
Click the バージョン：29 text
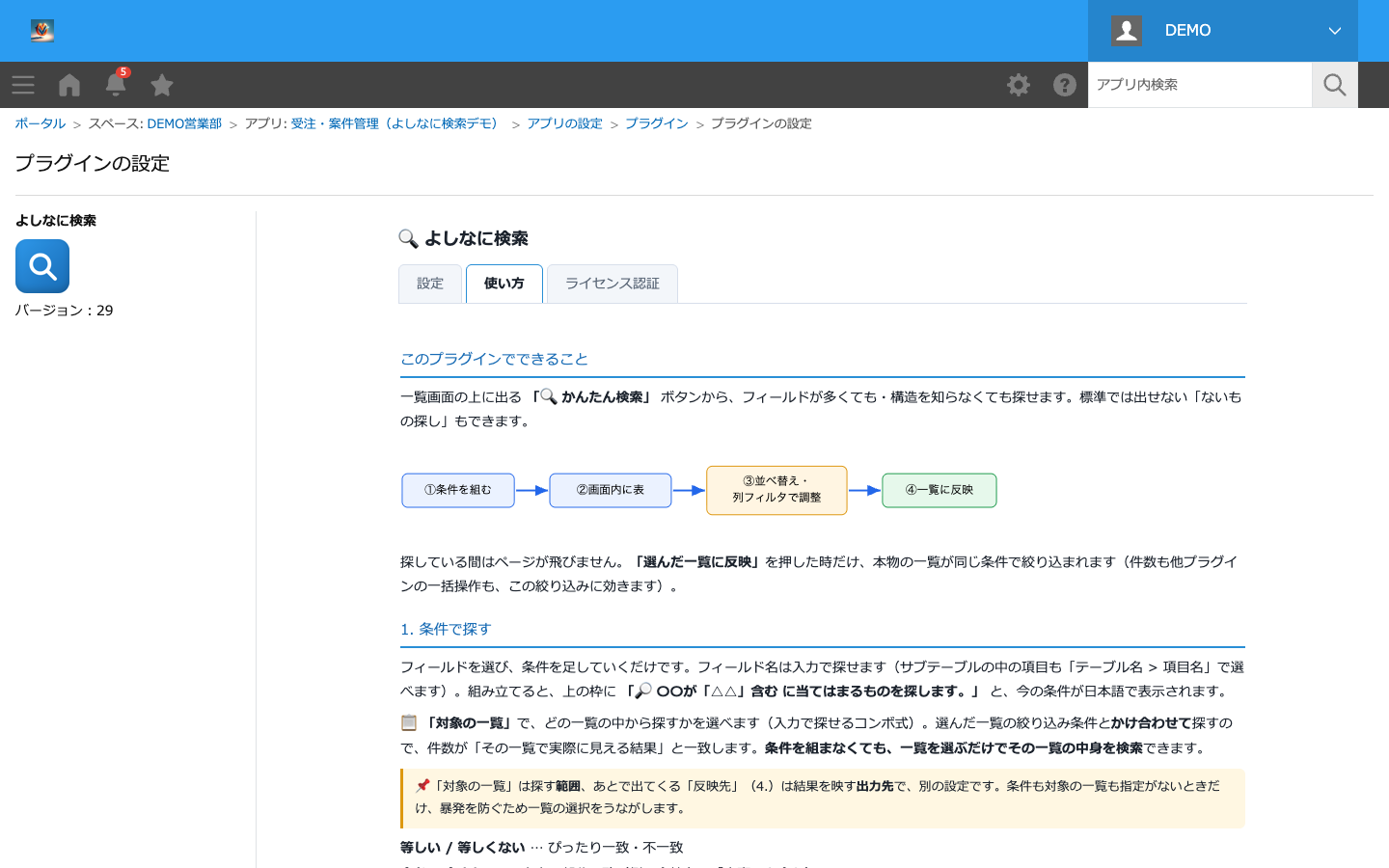pos(65,311)
